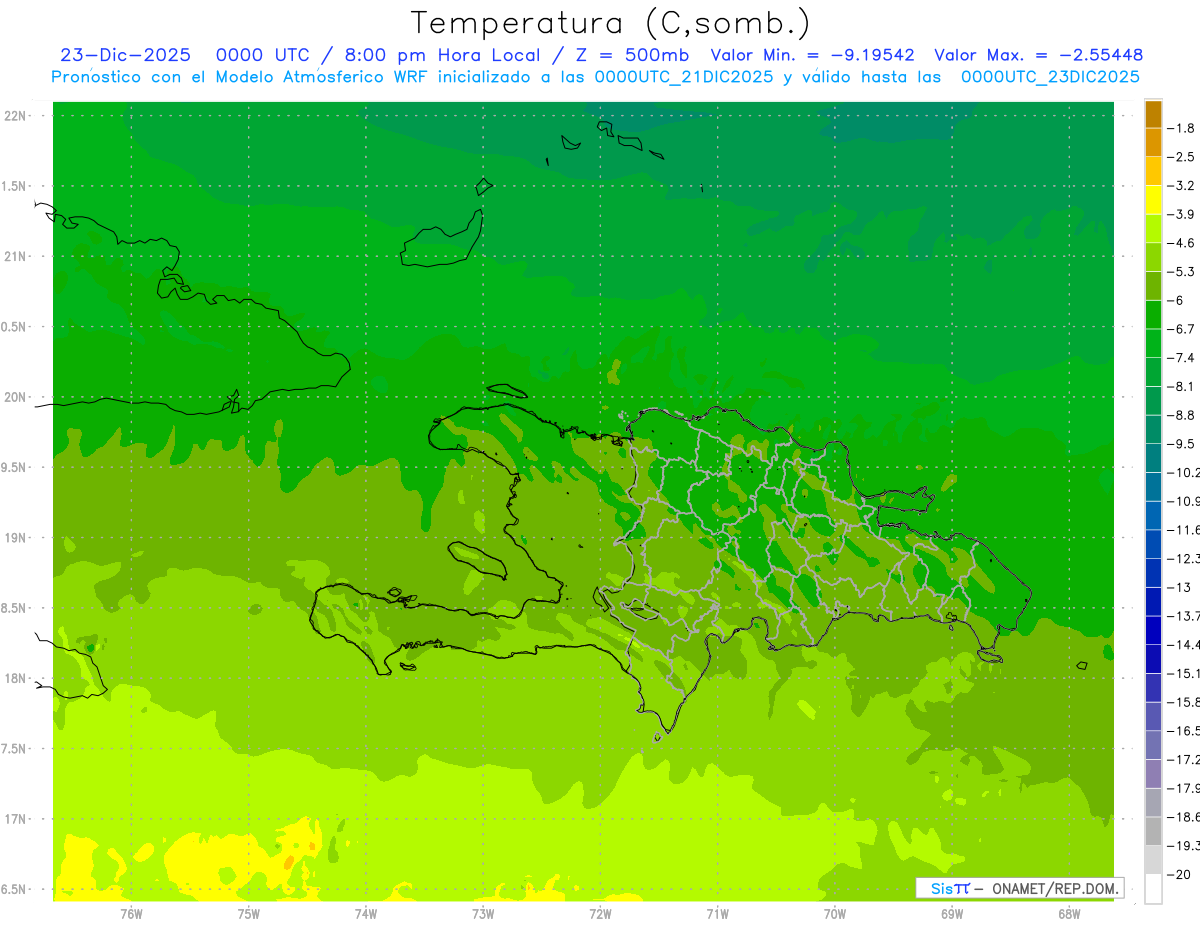Click the '-15.8' colorbar value
Screen dimensions: 1200x927
[x=1184, y=702]
